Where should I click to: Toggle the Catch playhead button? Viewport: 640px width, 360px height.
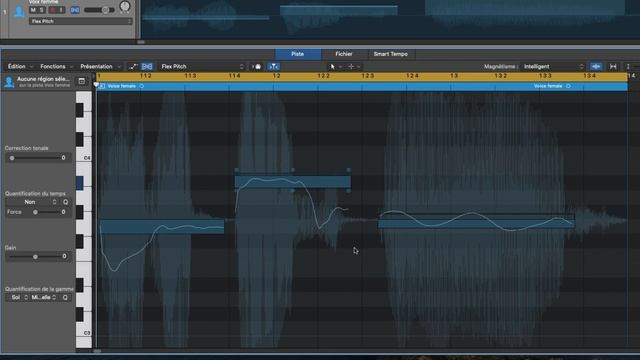click(273, 67)
